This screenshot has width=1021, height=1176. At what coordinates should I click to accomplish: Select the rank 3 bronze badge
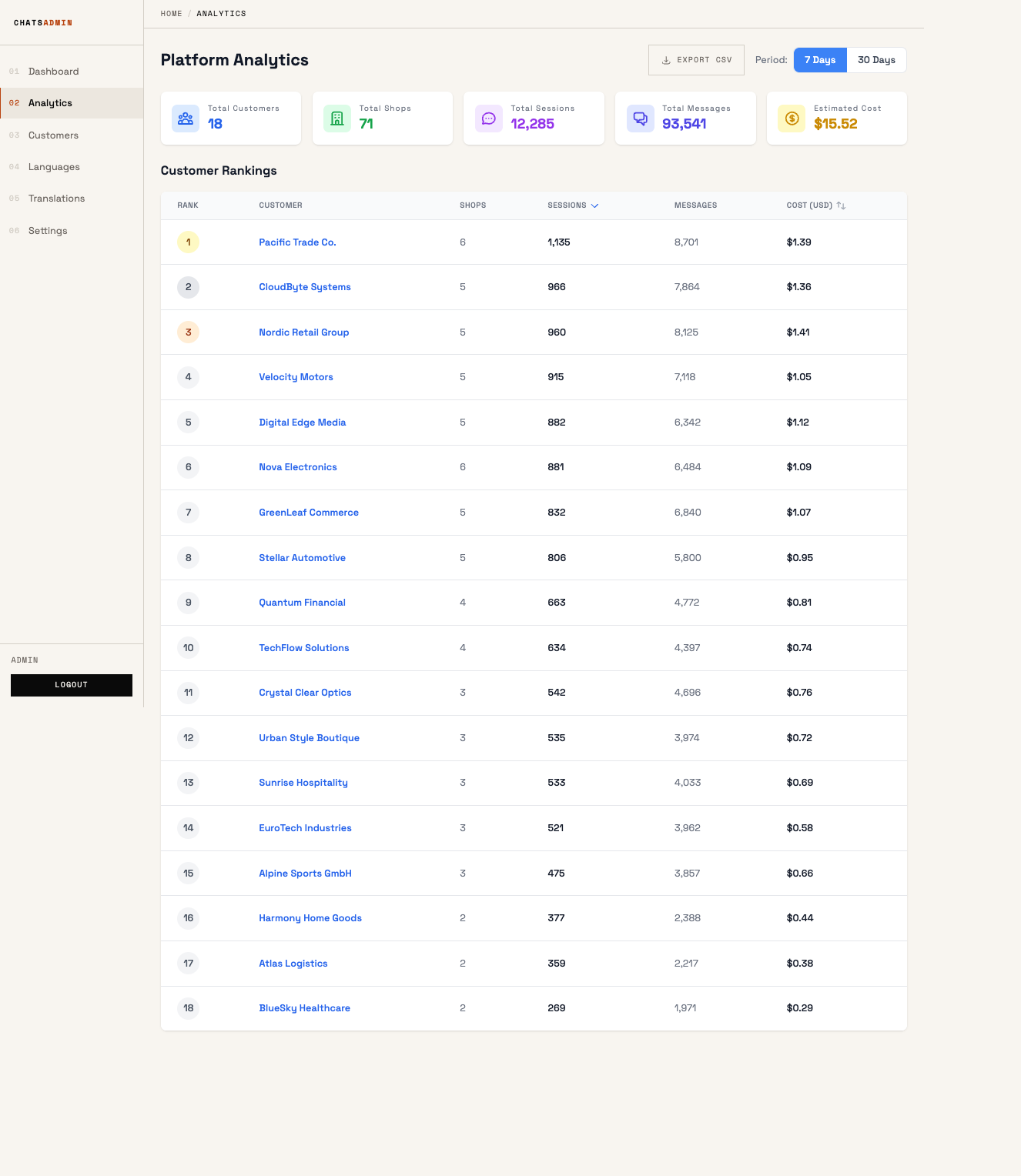[188, 332]
